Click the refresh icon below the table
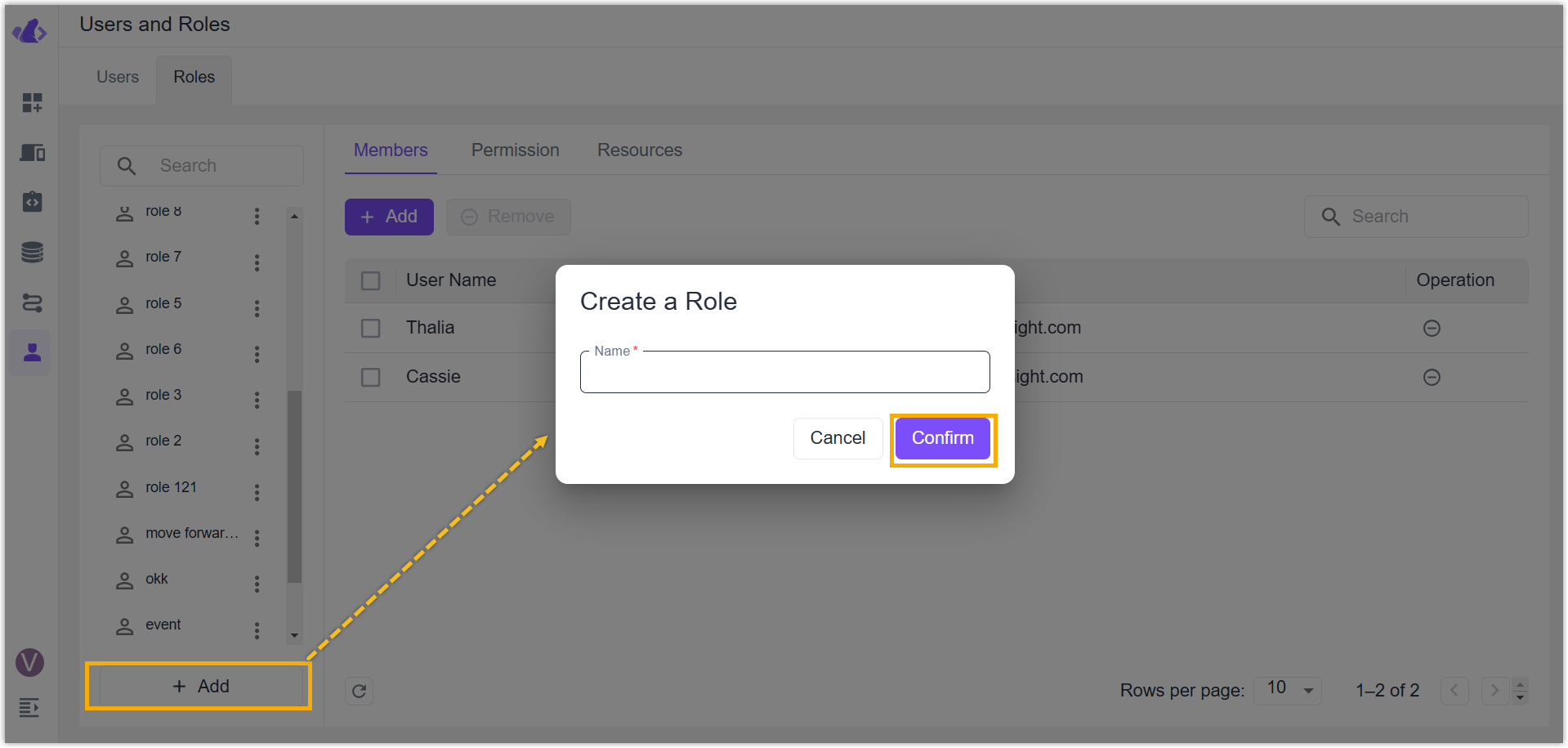The image size is (1568, 748). click(x=359, y=692)
